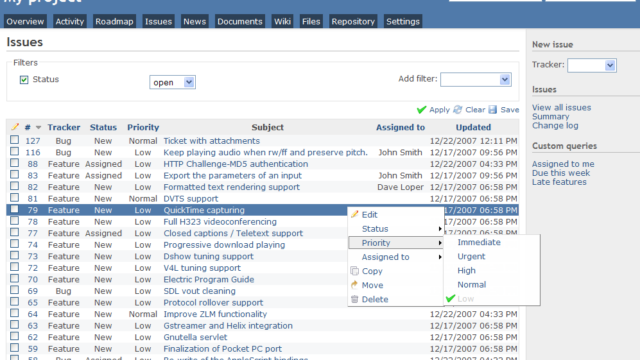Sort by the Tracker column header
This screenshot has width=640, height=360.
click(x=64, y=127)
